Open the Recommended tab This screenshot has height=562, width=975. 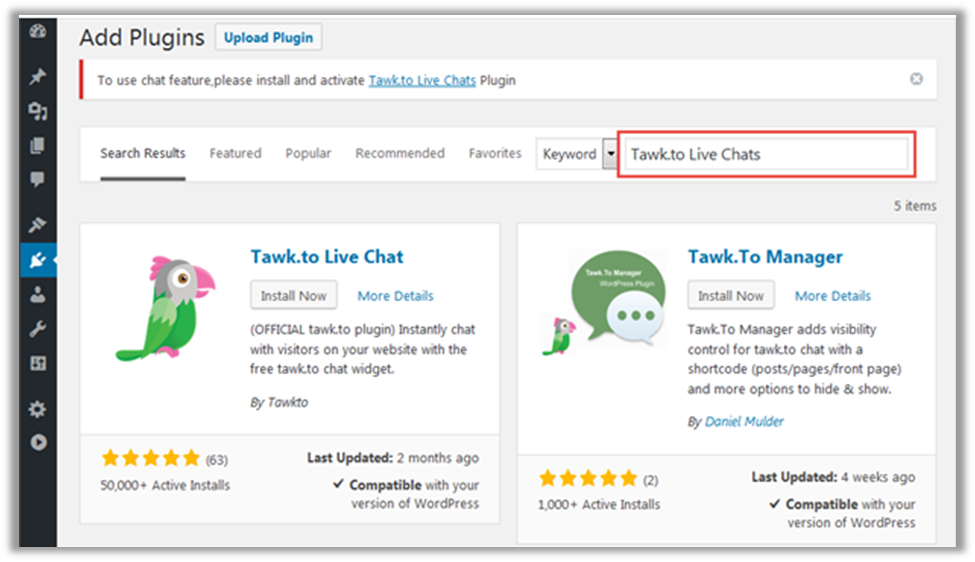pyautogui.click(x=400, y=153)
